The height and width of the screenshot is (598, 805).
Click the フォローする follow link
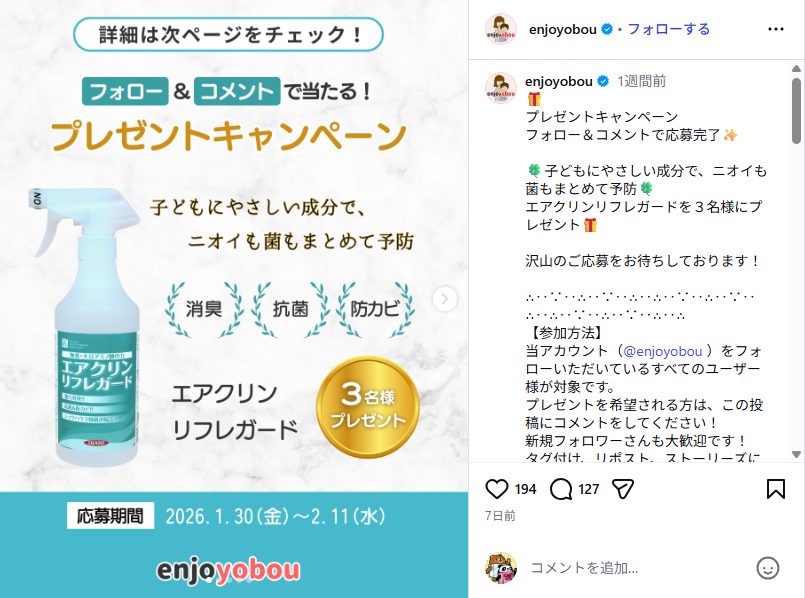668,29
